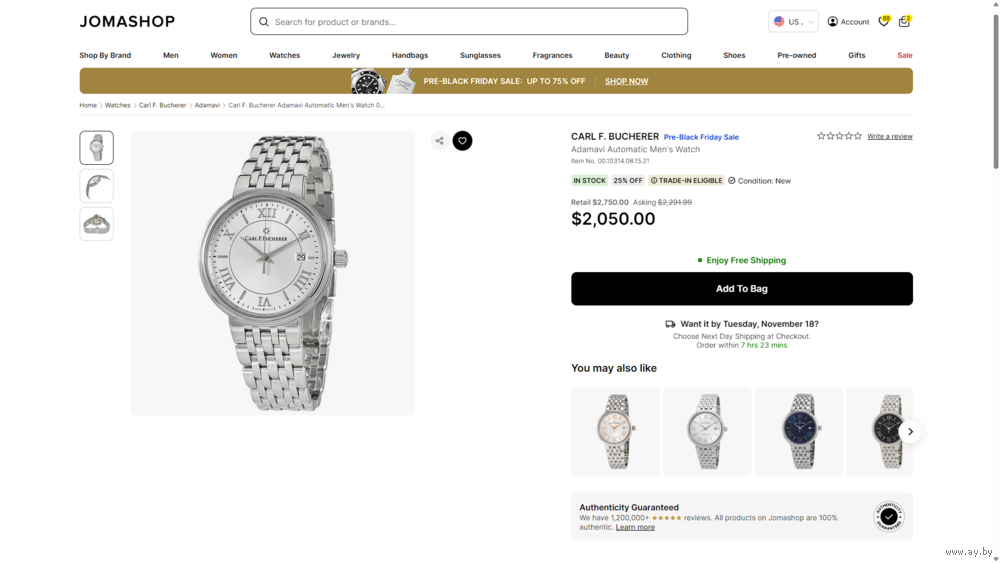Screen dimensions: 1000x563
Task: Show next items in You may also like
Action: coord(910,432)
